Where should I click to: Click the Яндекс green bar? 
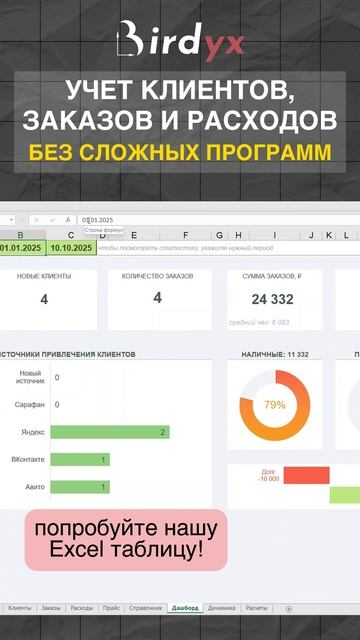click(110, 432)
